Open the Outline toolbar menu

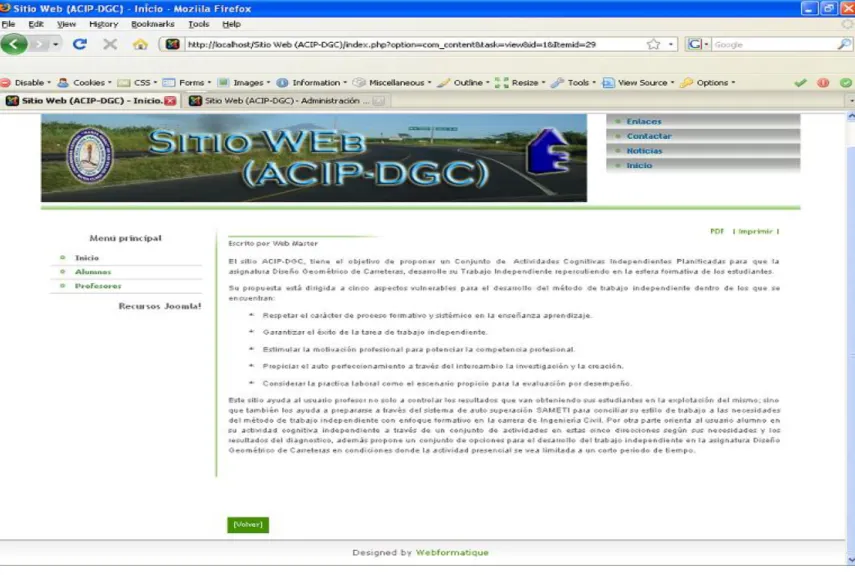[463, 83]
